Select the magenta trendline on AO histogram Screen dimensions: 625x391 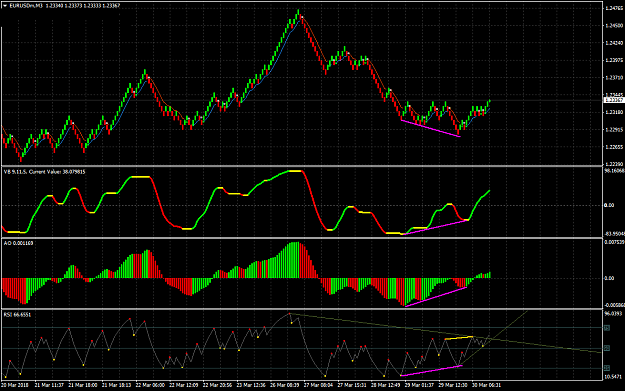[436, 297]
